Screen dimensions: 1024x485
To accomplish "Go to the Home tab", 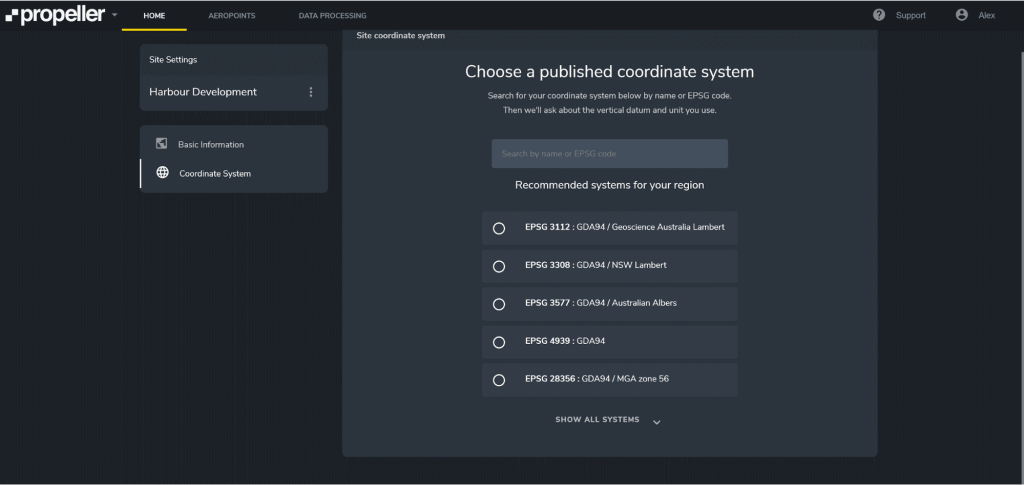I will [x=154, y=16].
